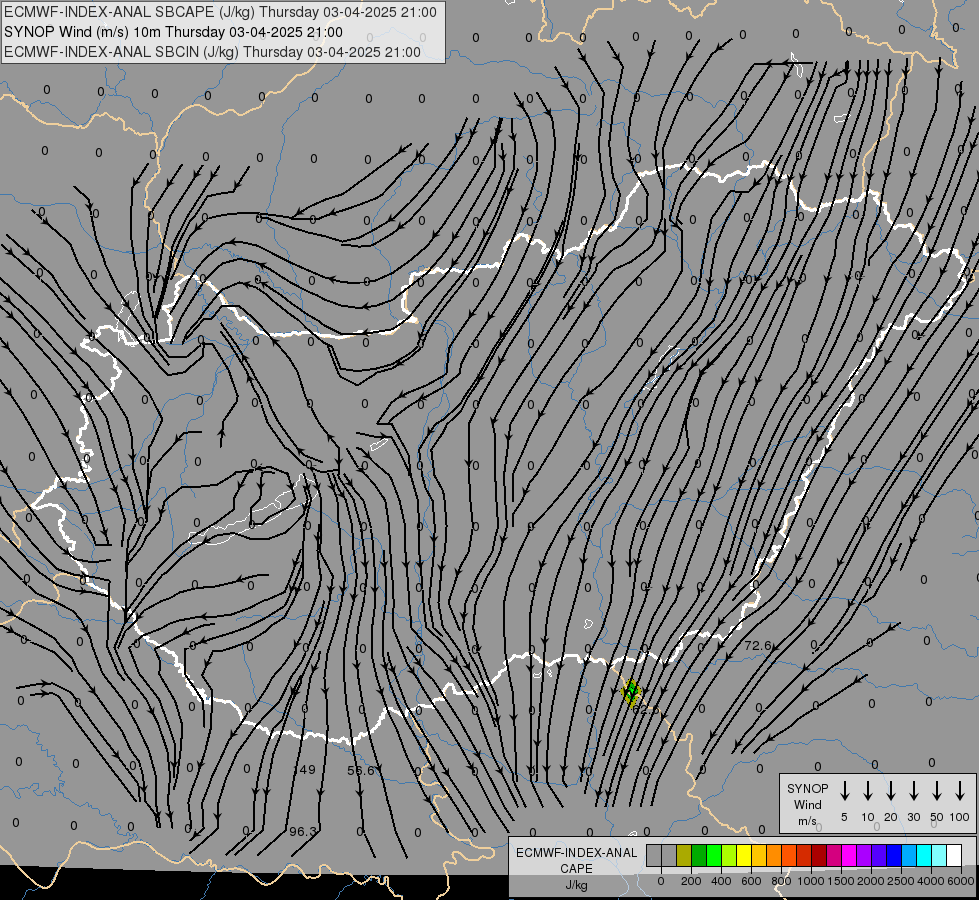Pick the bright green swatch in CAPE legend

click(x=714, y=855)
